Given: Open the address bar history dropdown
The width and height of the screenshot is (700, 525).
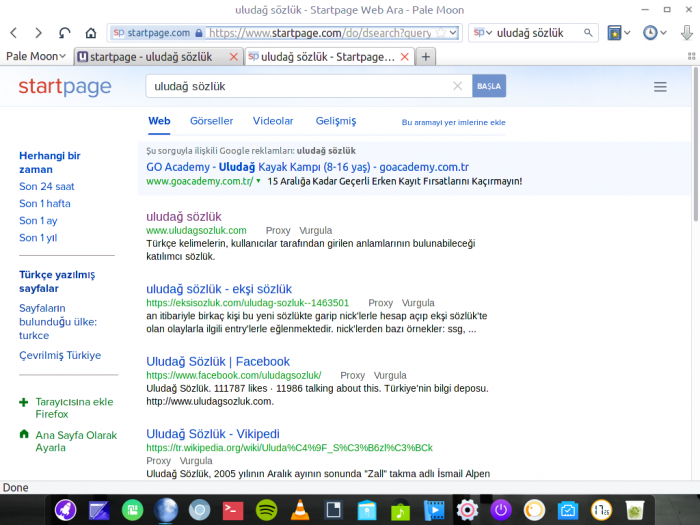Looking at the screenshot, I should 453,33.
